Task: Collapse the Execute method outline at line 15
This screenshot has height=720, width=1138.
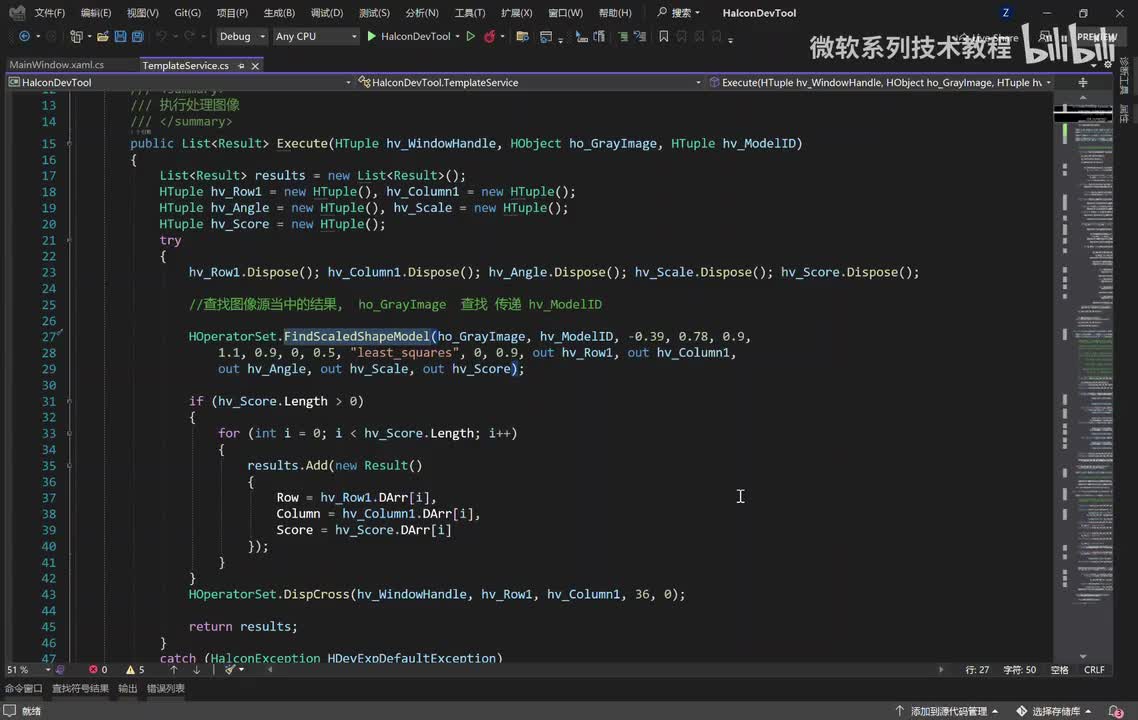Action: pos(70,144)
